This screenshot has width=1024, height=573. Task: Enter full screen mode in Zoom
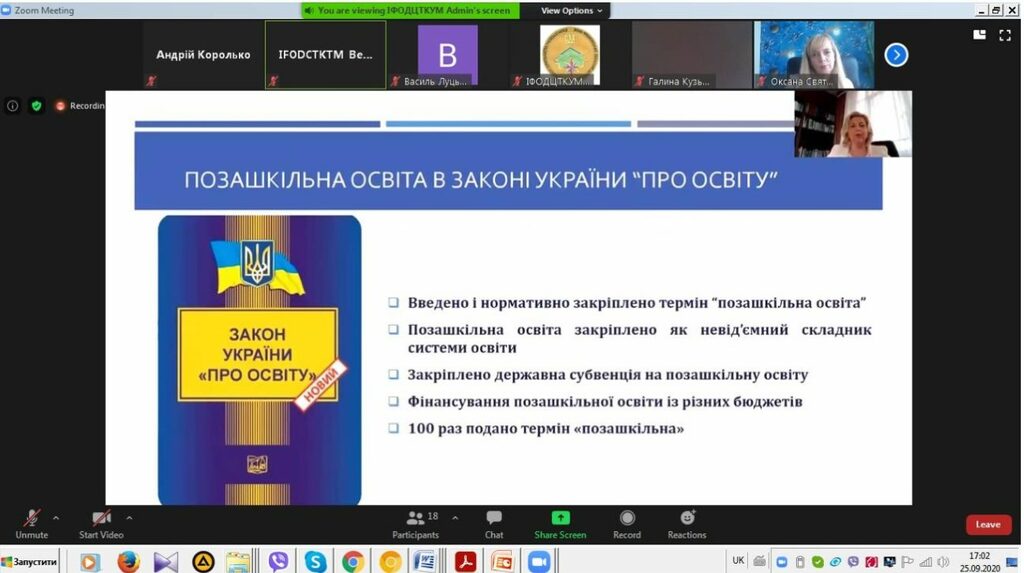1004,34
